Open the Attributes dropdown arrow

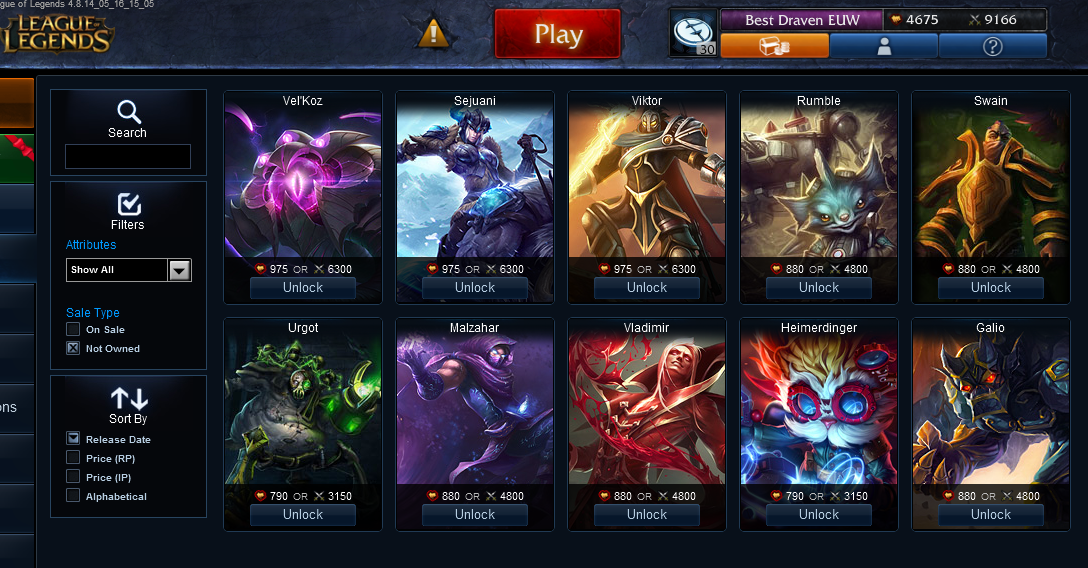(x=180, y=270)
